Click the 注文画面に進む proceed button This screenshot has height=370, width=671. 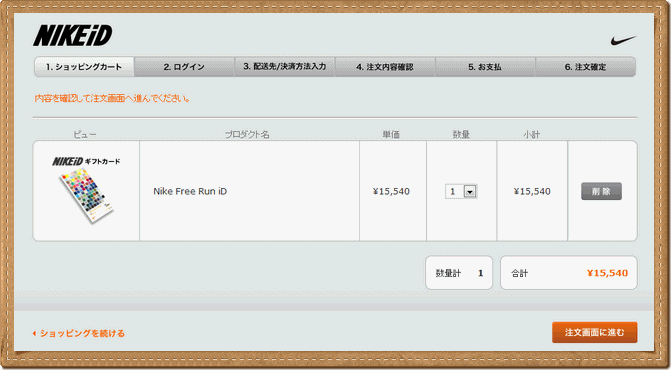tap(594, 332)
